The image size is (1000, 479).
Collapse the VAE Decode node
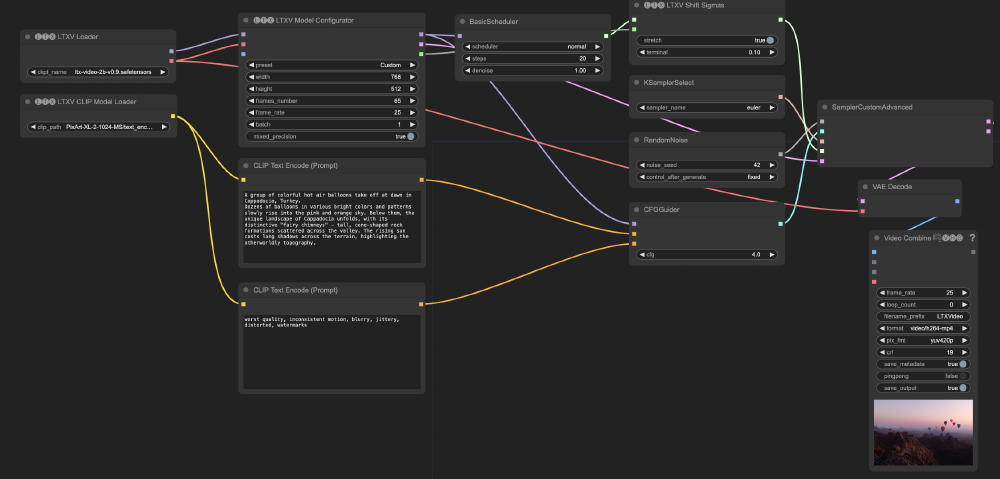click(x=866, y=186)
